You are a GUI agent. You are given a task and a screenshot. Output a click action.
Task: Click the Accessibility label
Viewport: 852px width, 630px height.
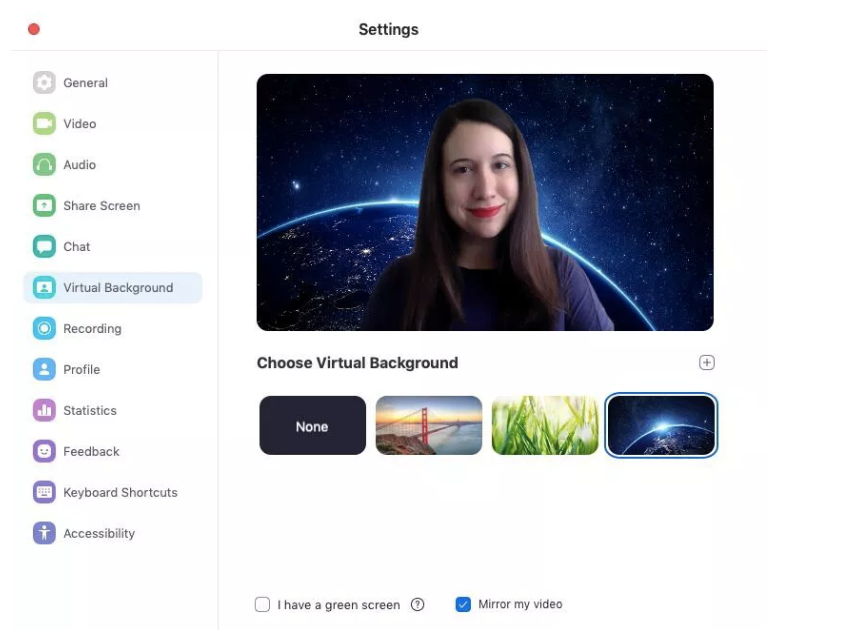99,534
